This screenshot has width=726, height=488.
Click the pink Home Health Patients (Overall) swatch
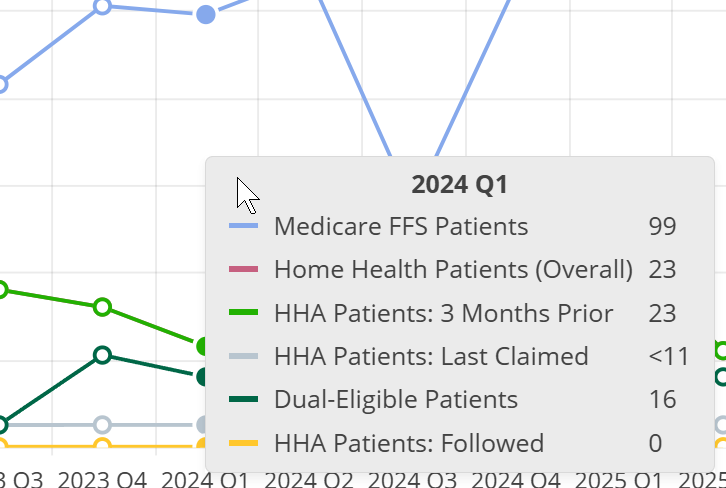(x=244, y=270)
